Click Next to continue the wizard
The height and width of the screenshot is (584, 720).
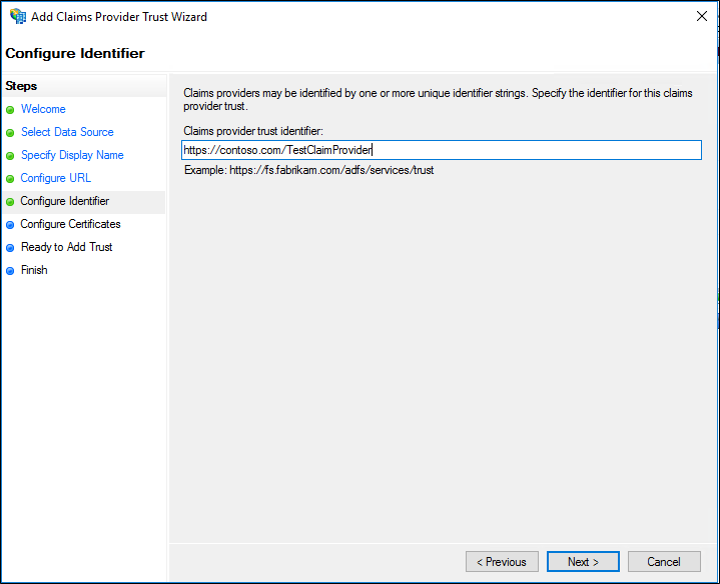(583, 562)
